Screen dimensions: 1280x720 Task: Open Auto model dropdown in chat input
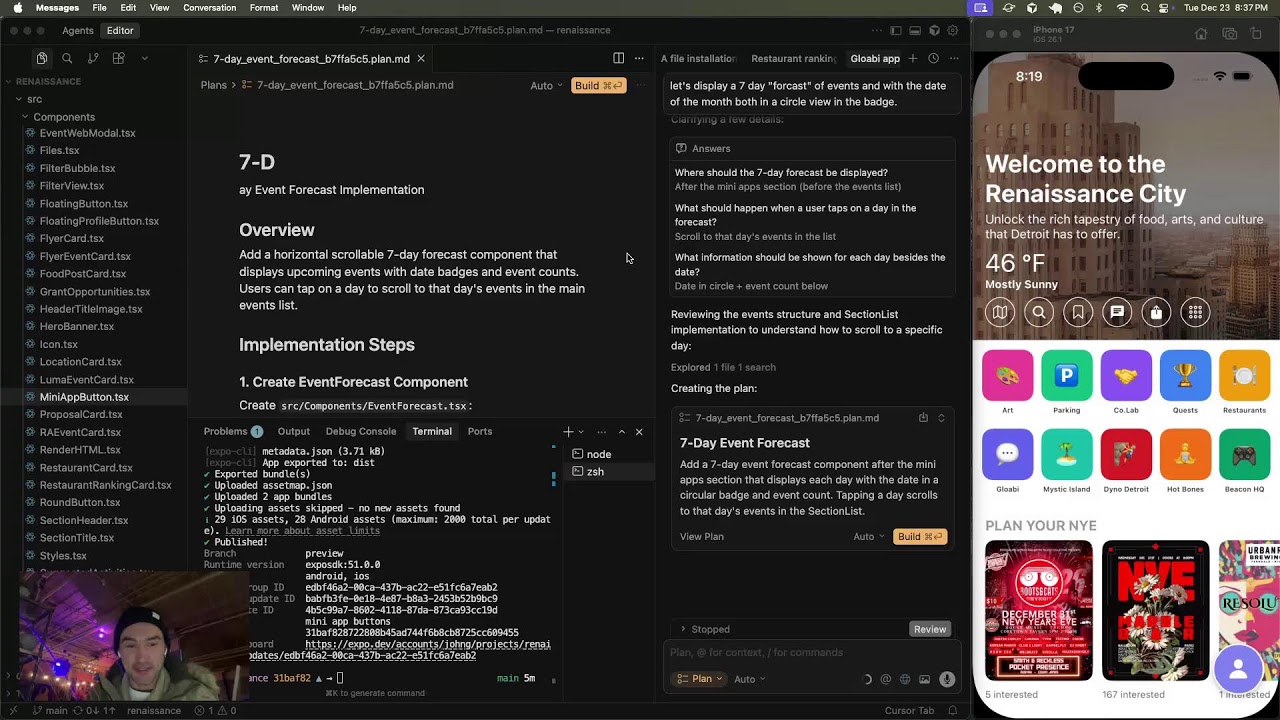(750, 679)
